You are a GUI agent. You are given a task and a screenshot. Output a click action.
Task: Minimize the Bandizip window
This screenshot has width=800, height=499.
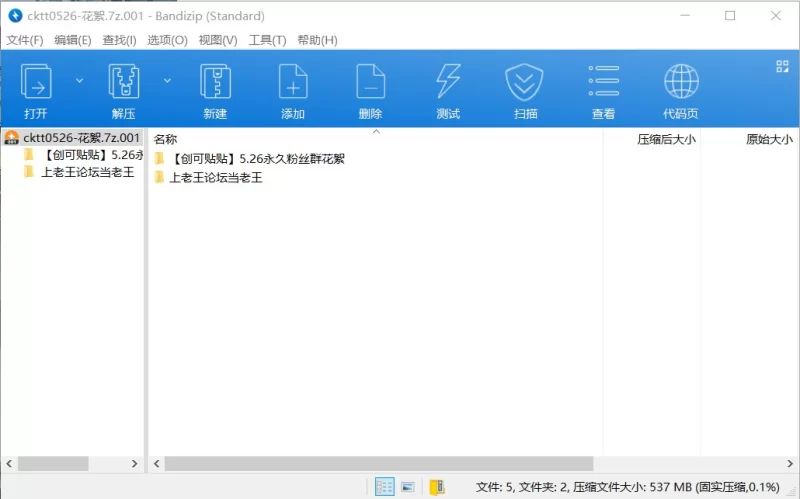pyautogui.click(x=685, y=16)
